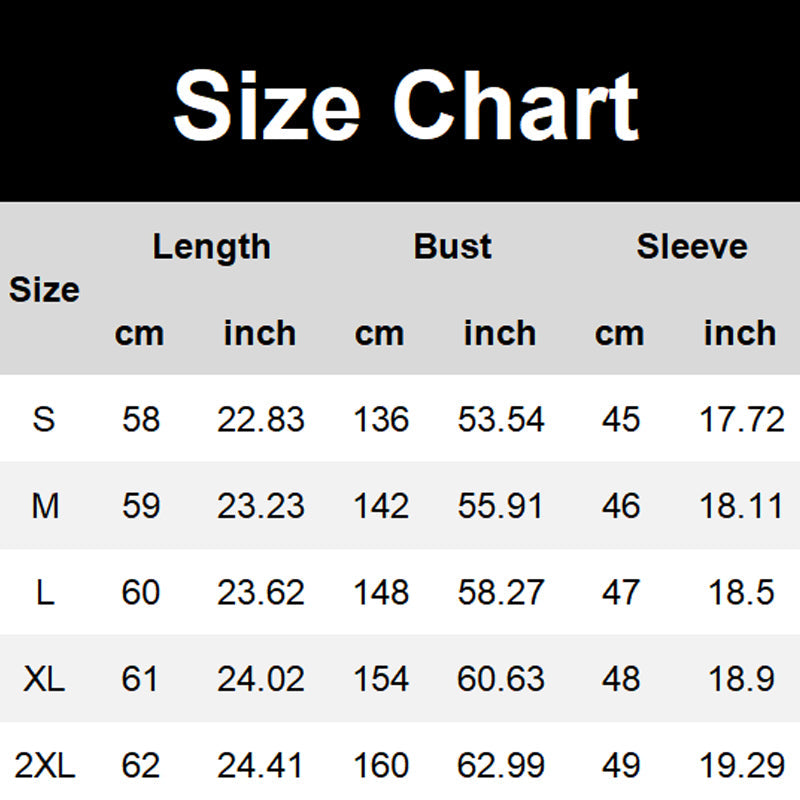Click the 61 cm length value
The height and width of the screenshot is (800, 800).
140,680
